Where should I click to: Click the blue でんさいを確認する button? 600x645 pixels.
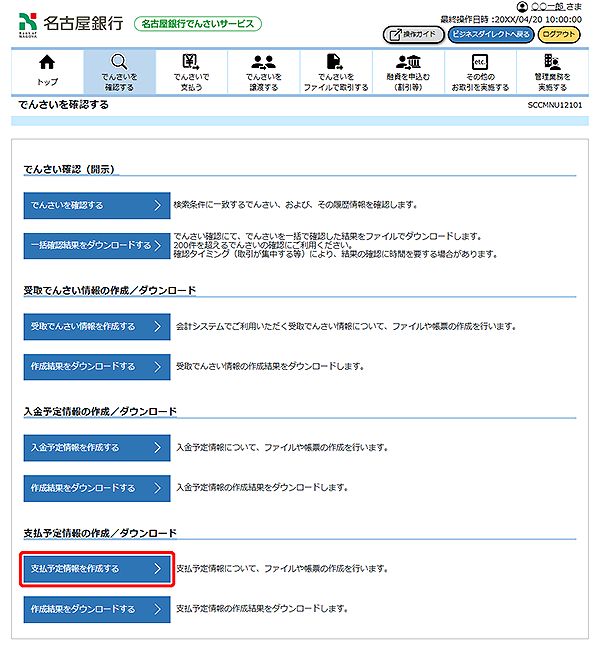tap(97, 205)
